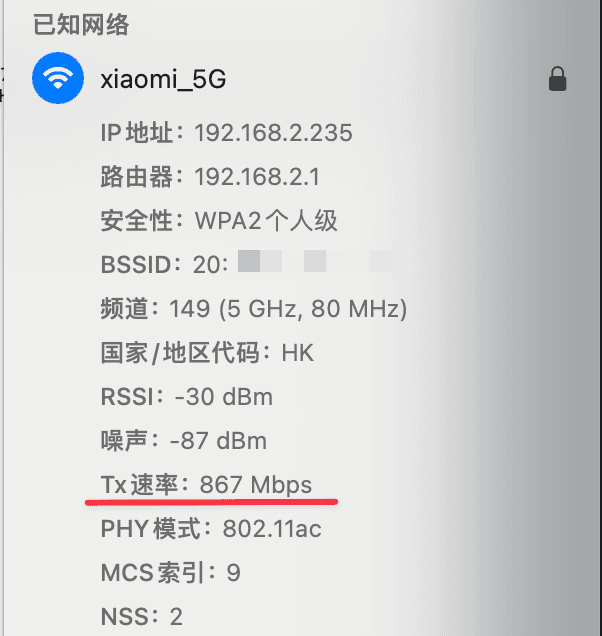The image size is (602, 636).
Task: Click the red underline beneath Tx rate
Action: click(x=211, y=503)
